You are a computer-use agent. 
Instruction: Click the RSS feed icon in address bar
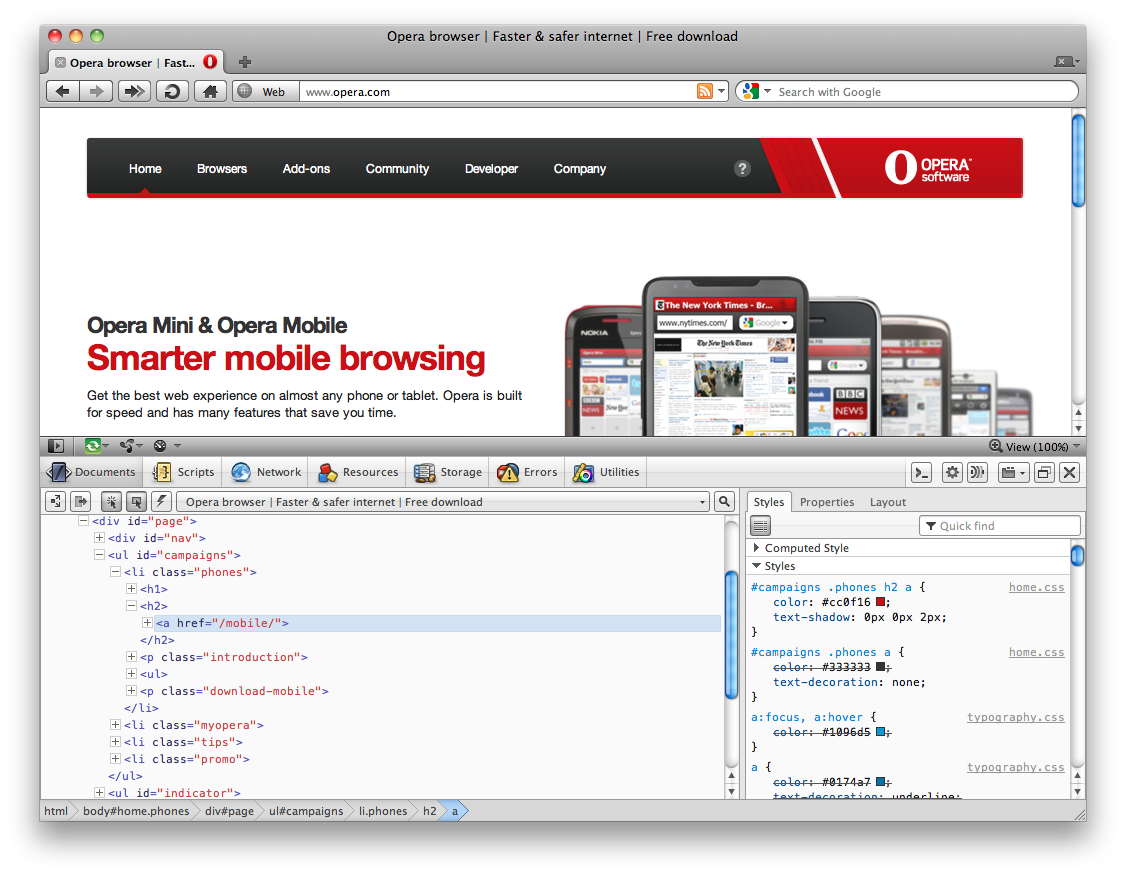point(706,92)
